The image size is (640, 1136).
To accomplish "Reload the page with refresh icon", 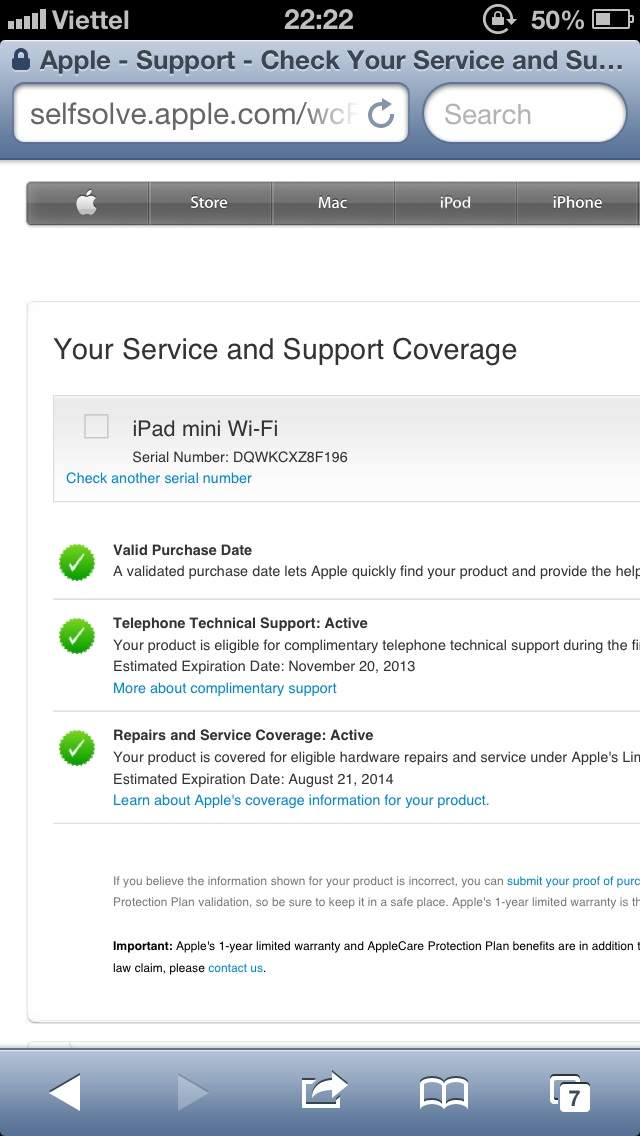I will click(x=381, y=114).
